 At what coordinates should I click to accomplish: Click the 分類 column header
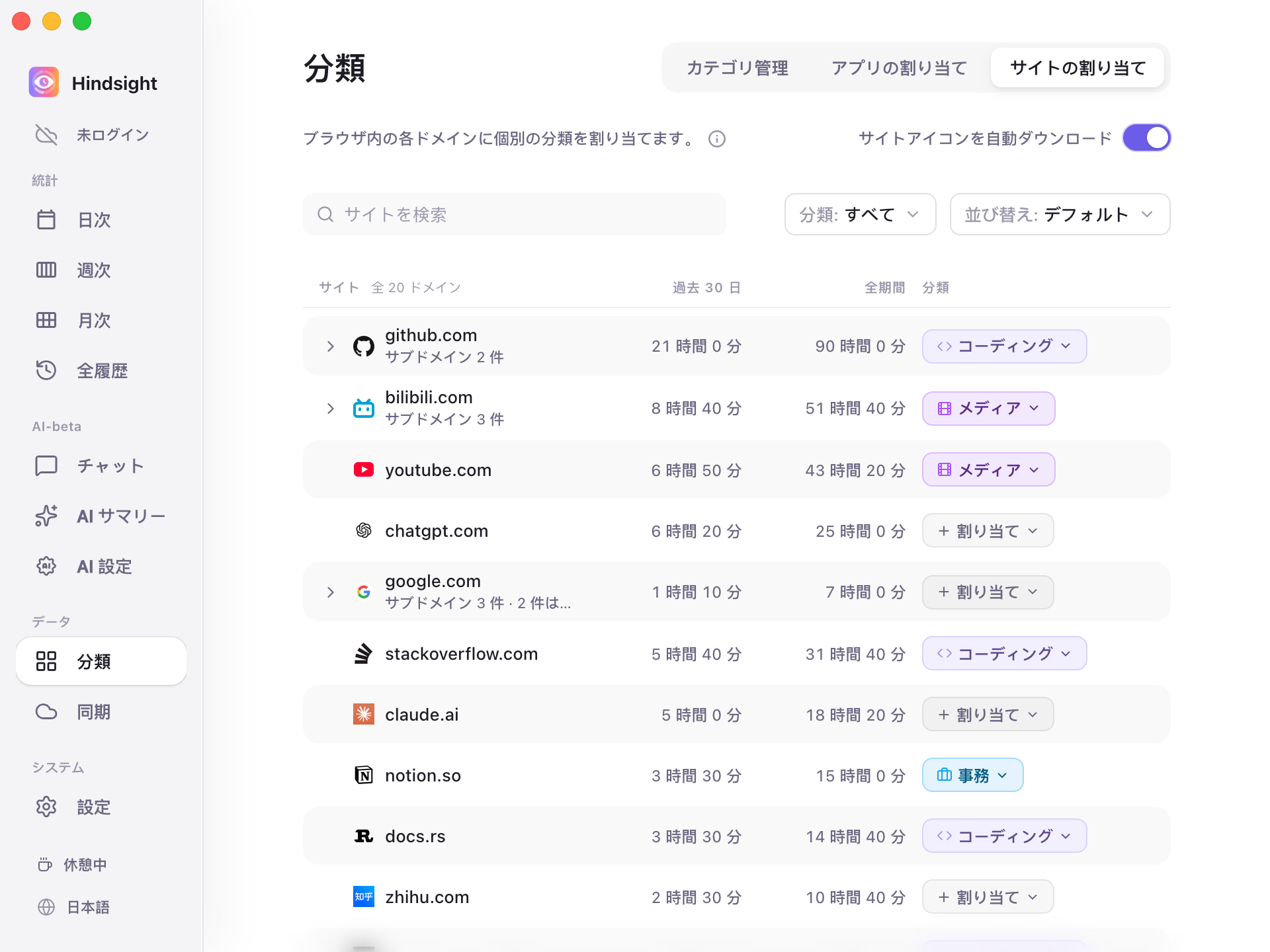(x=936, y=288)
